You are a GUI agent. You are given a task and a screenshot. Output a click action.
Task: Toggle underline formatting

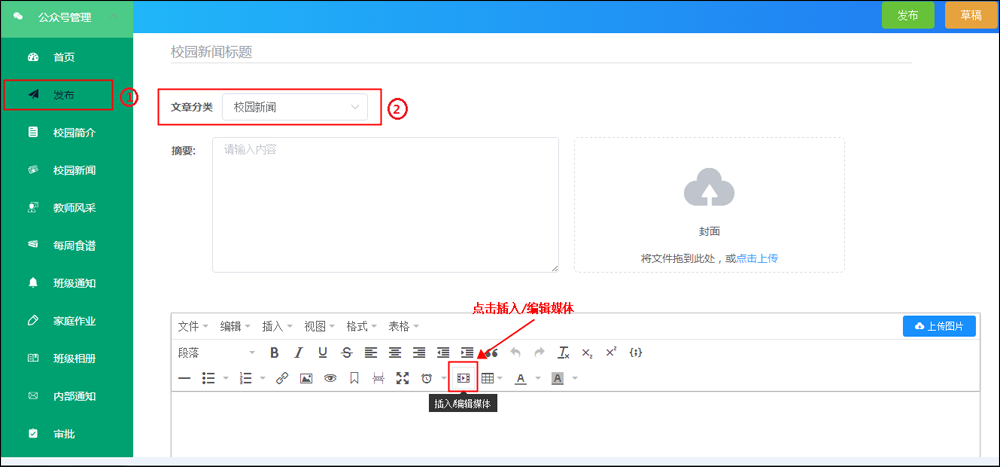tap(322, 352)
